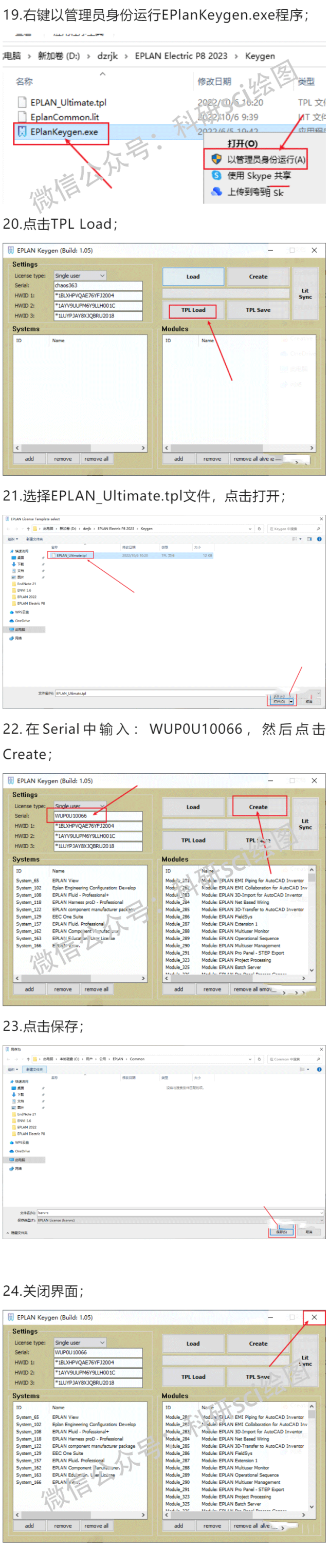
Task: Choose 以管理员身份运行(A) from the context menu
Action: point(266,159)
